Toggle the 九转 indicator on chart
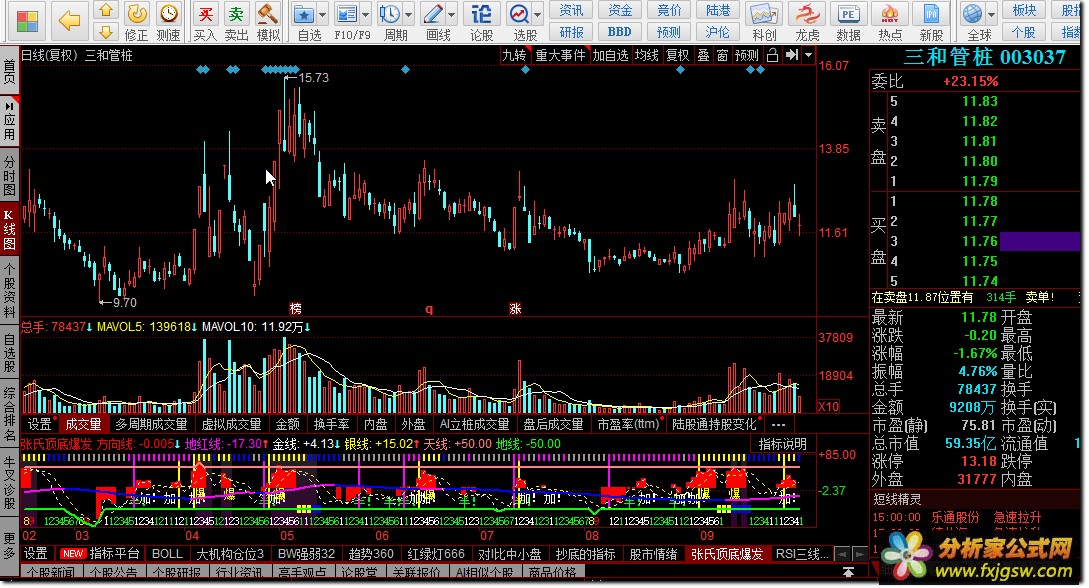This screenshot has width=1089, height=588. coord(514,55)
